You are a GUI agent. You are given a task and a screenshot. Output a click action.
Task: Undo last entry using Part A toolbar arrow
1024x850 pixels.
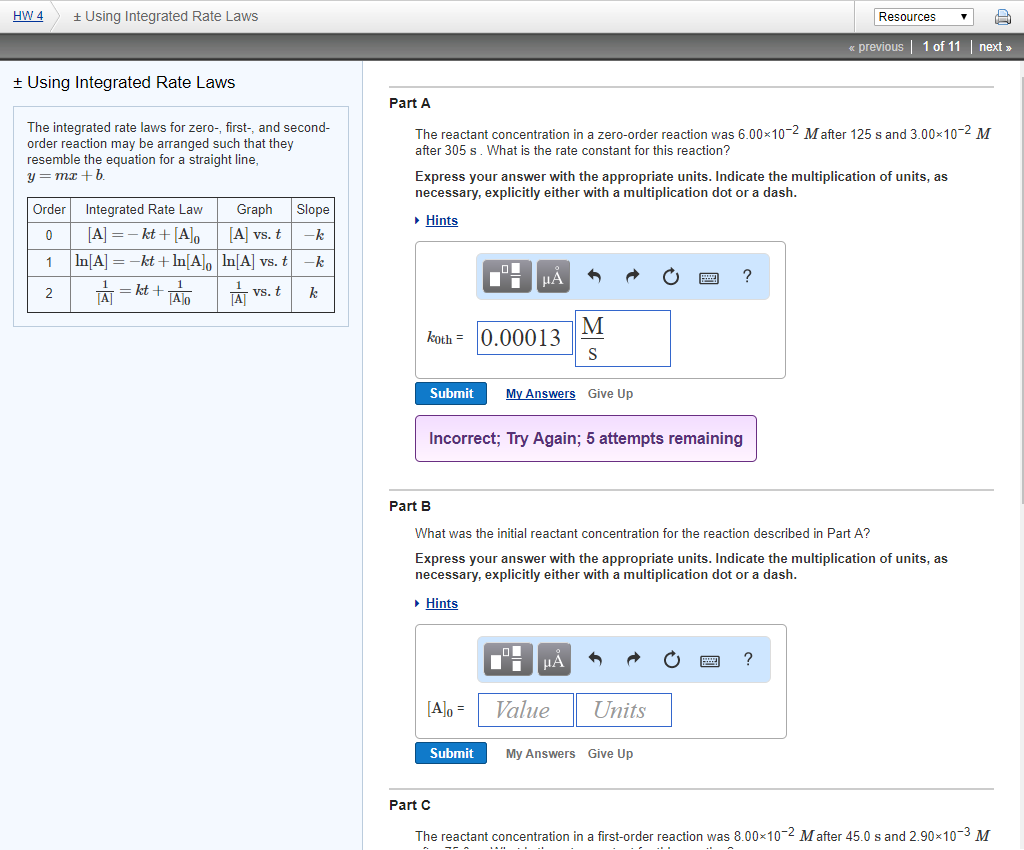point(596,276)
